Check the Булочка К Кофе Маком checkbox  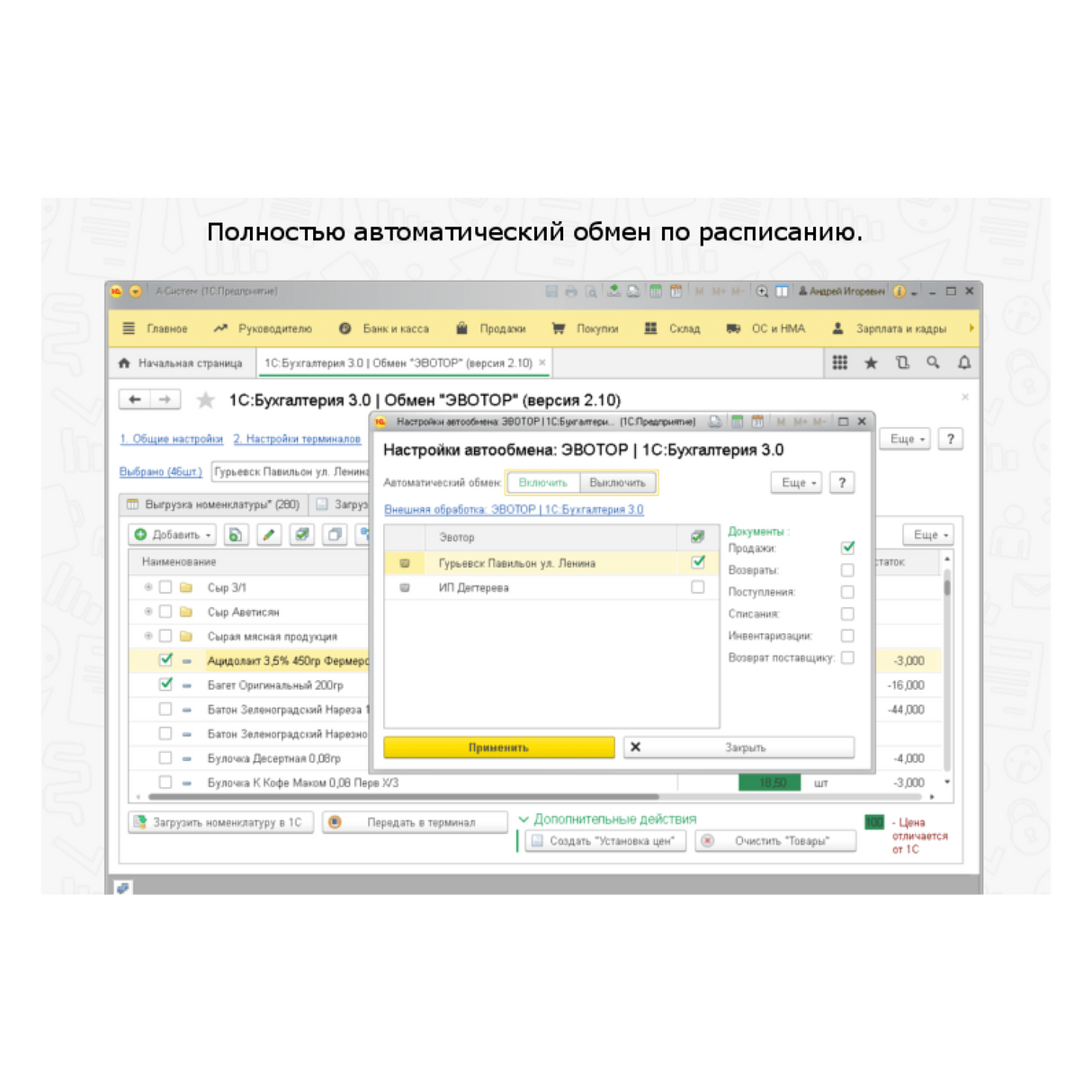click(x=166, y=783)
